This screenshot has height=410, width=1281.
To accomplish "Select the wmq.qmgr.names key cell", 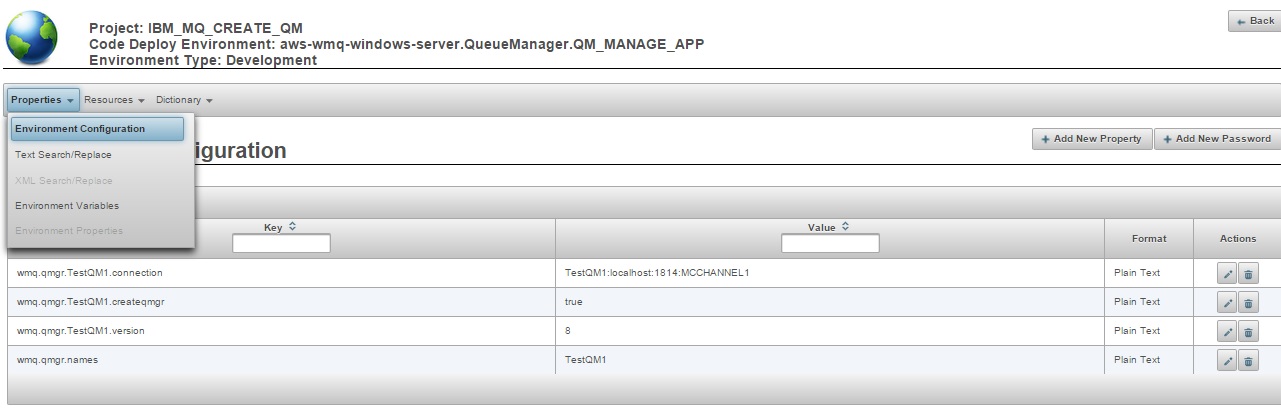I will 281,360.
